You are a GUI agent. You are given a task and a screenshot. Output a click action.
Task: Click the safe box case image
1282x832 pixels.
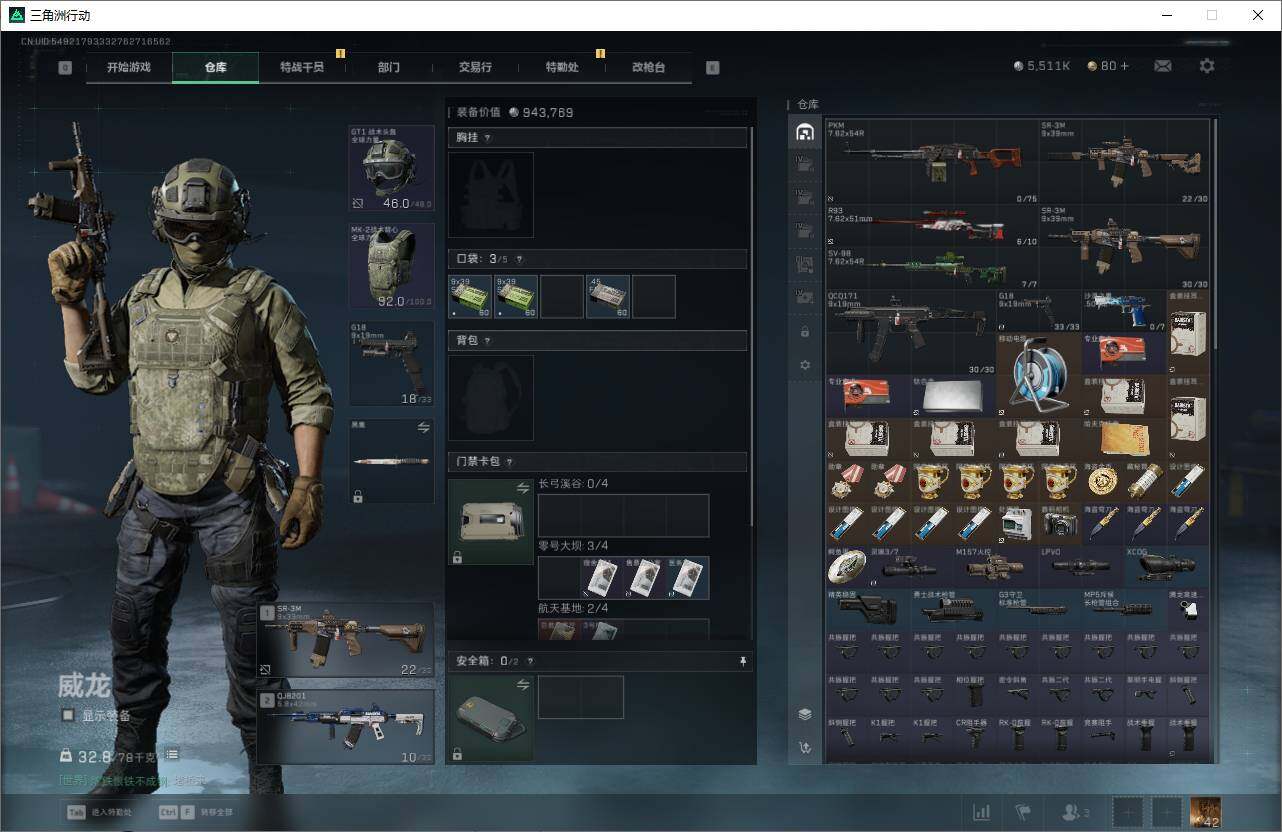coord(491,718)
